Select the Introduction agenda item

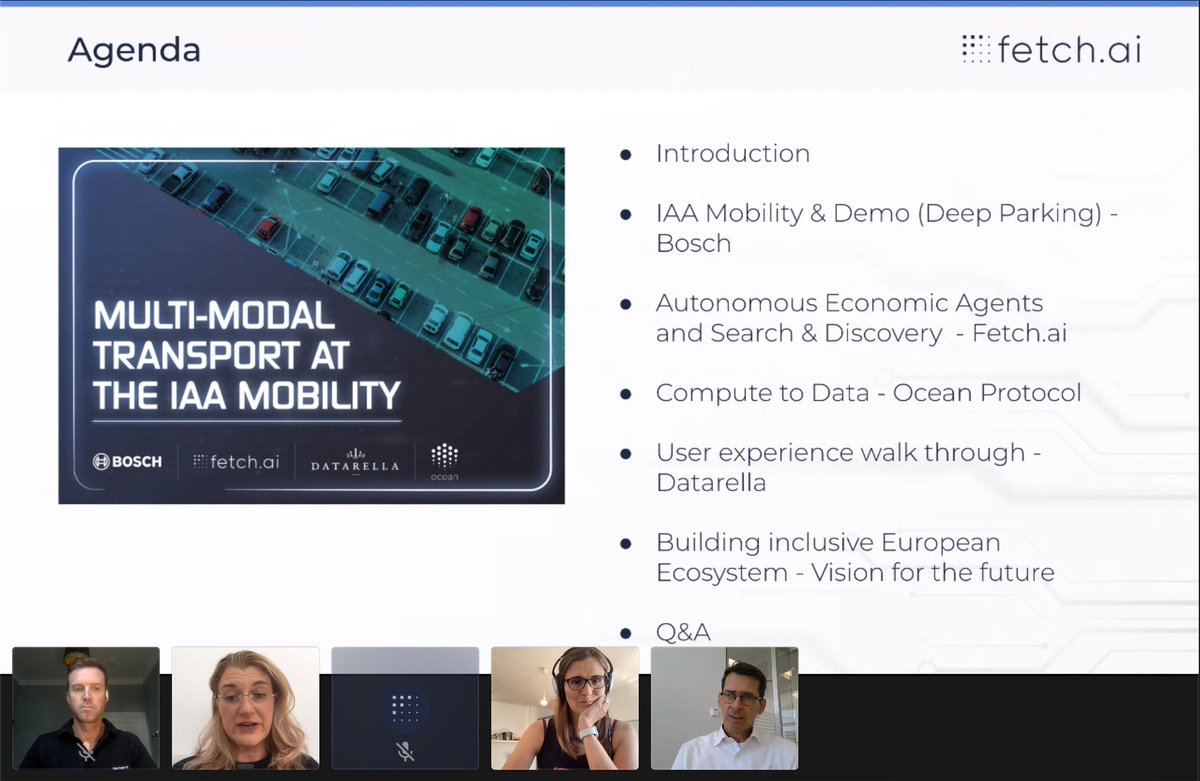tap(732, 154)
